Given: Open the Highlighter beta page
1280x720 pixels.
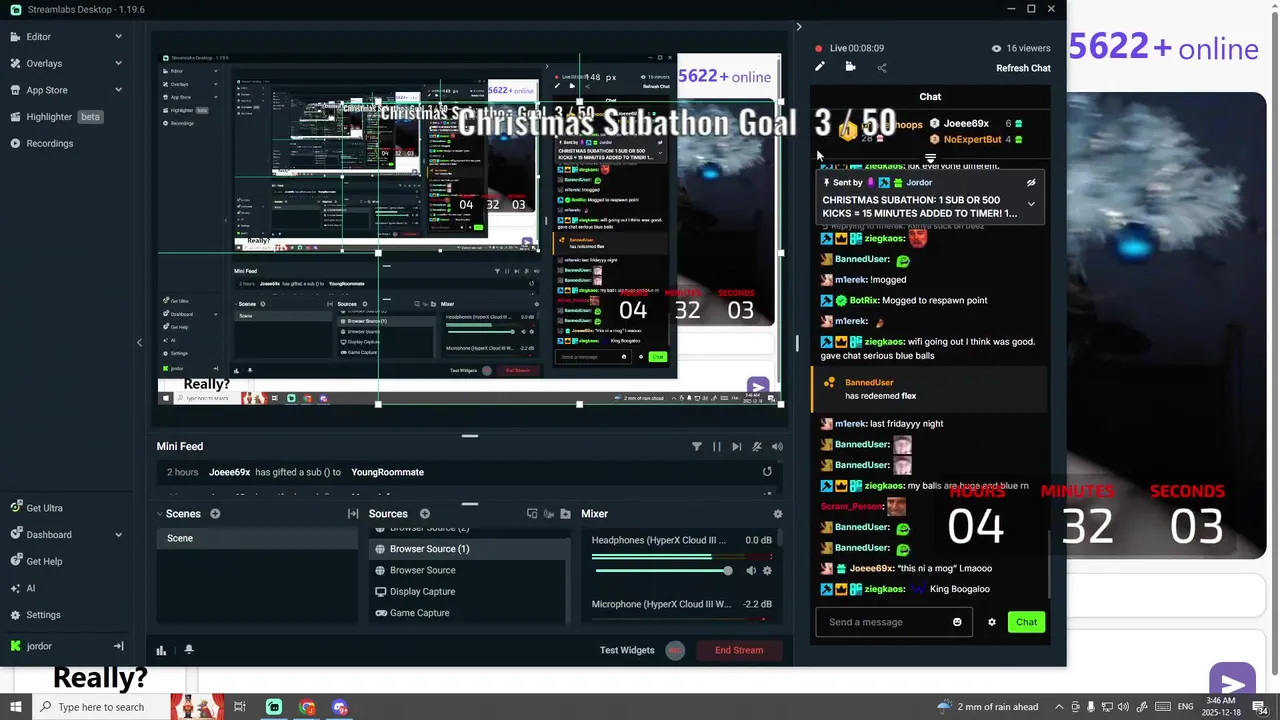Looking at the screenshot, I should [56, 117].
